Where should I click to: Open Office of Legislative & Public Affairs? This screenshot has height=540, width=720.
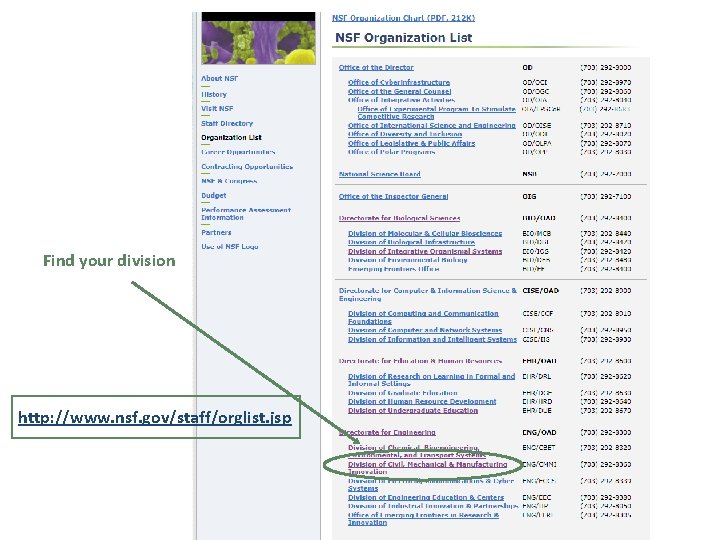tap(411, 143)
